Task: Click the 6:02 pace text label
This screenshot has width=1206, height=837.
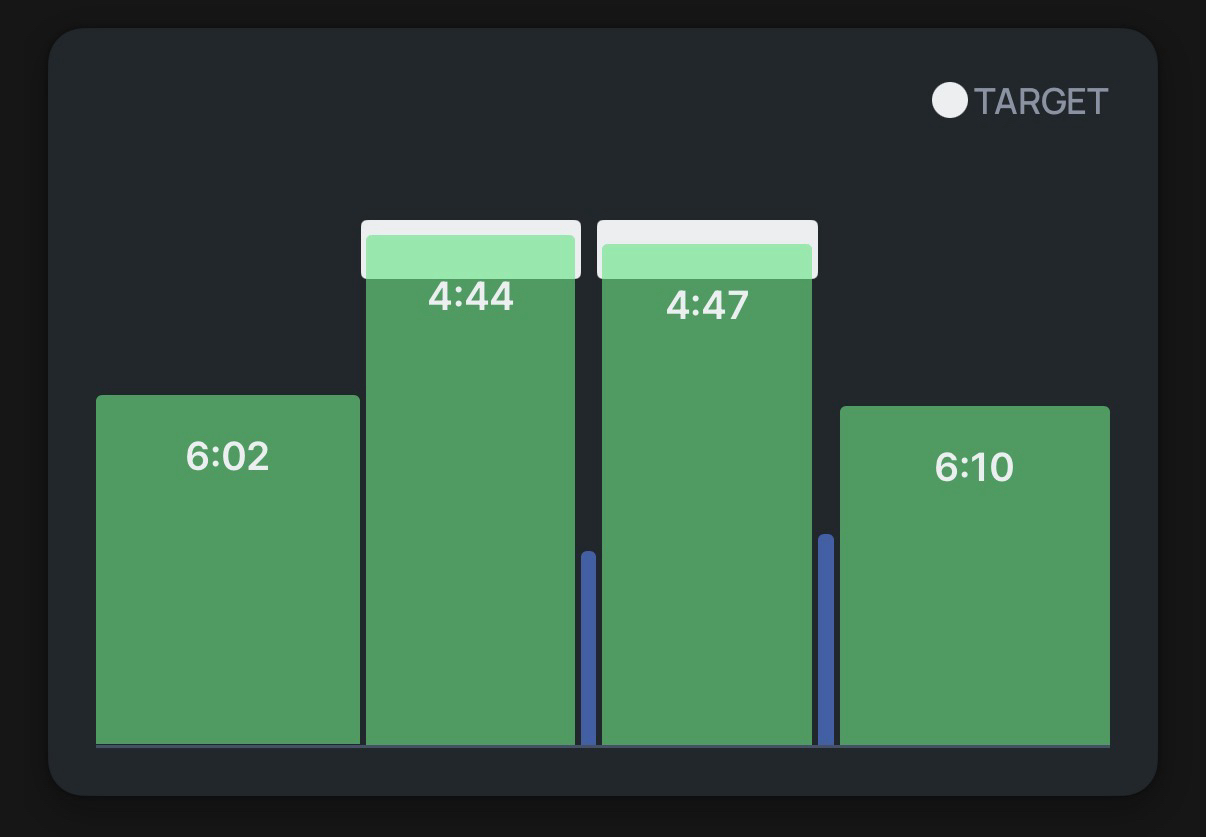Action: point(227,457)
